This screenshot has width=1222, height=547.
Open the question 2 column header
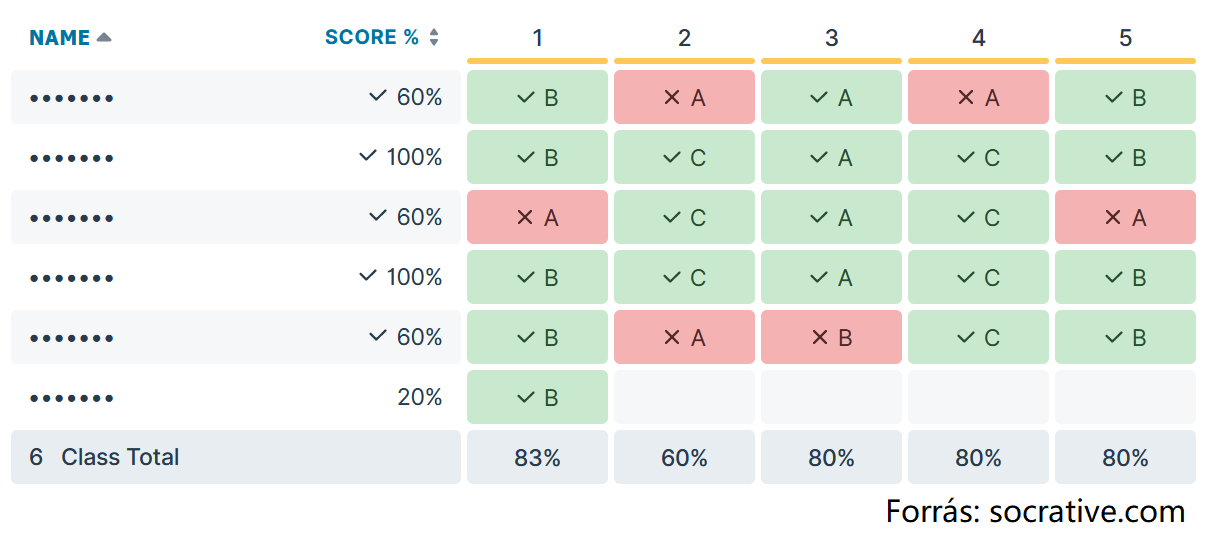tap(685, 38)
